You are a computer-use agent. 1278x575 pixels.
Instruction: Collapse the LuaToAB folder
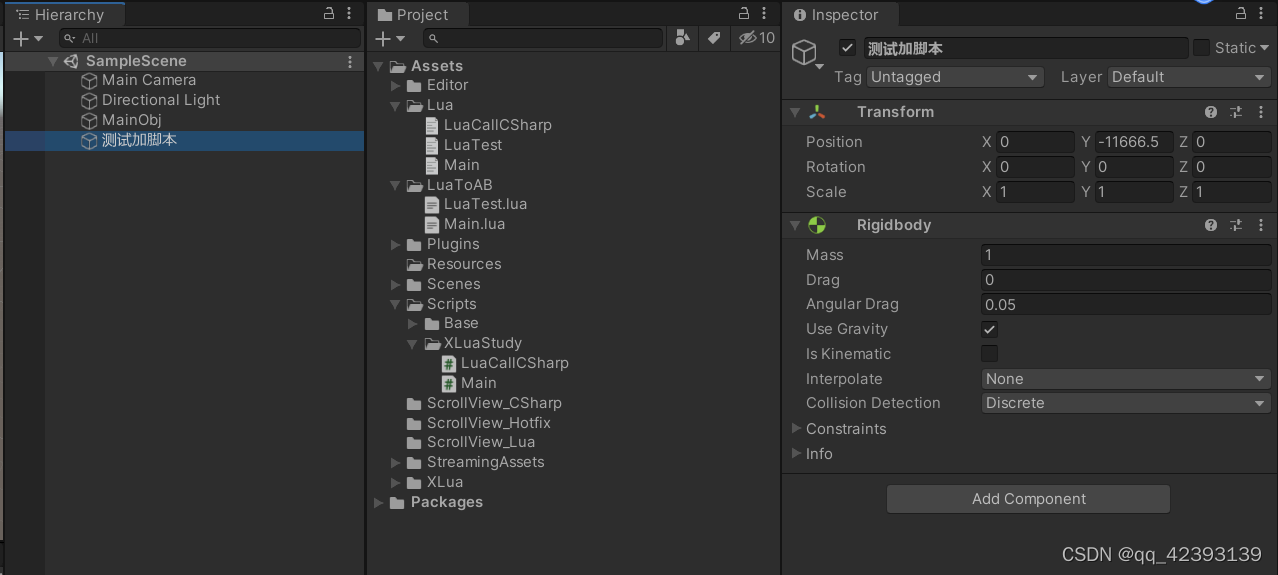[396, 185]
